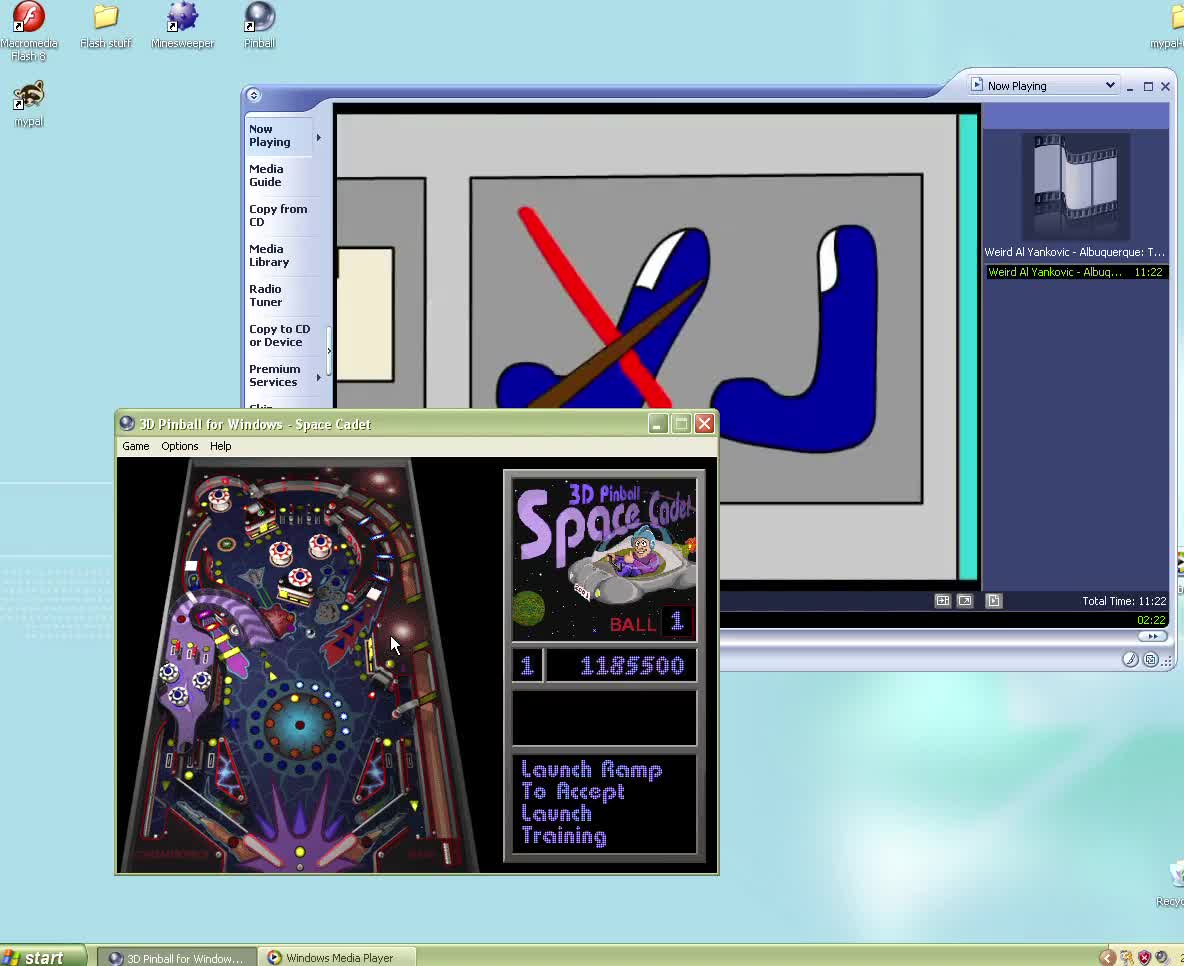Click the Media Guide sidebar icon
Viewport: 1184px width, 966px height.
(x=266, y=175)
